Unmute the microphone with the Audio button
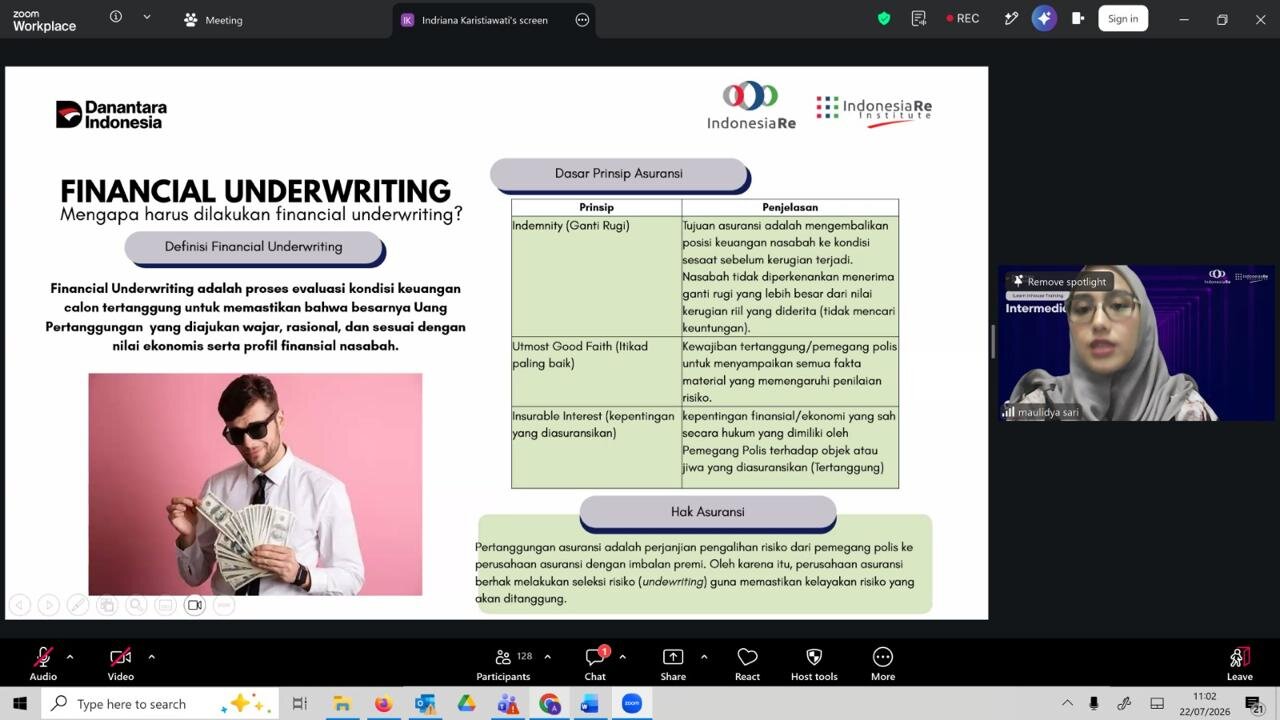 point(43,664)
